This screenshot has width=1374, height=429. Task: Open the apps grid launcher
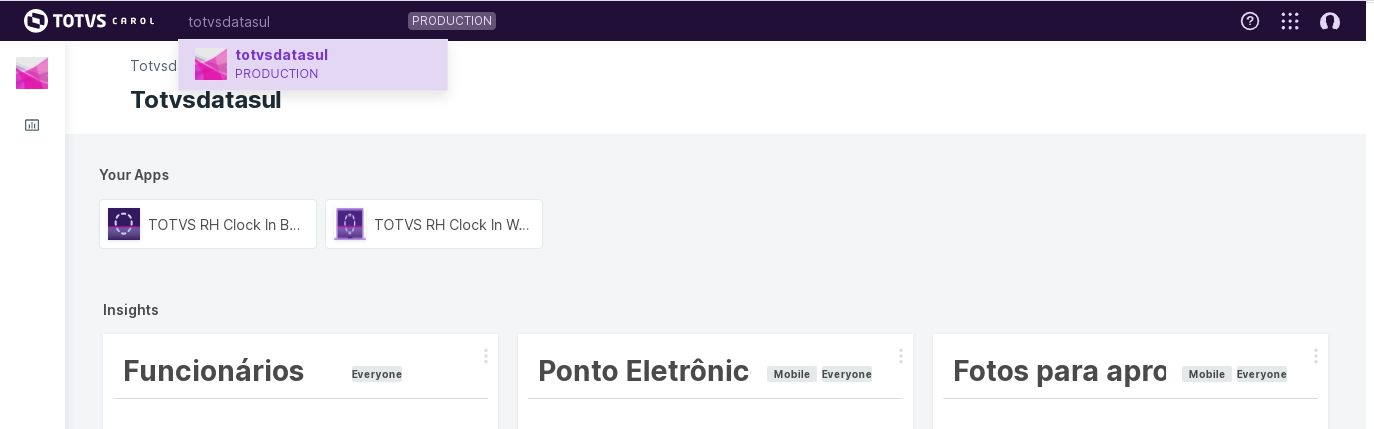(x=1290, y=21)
